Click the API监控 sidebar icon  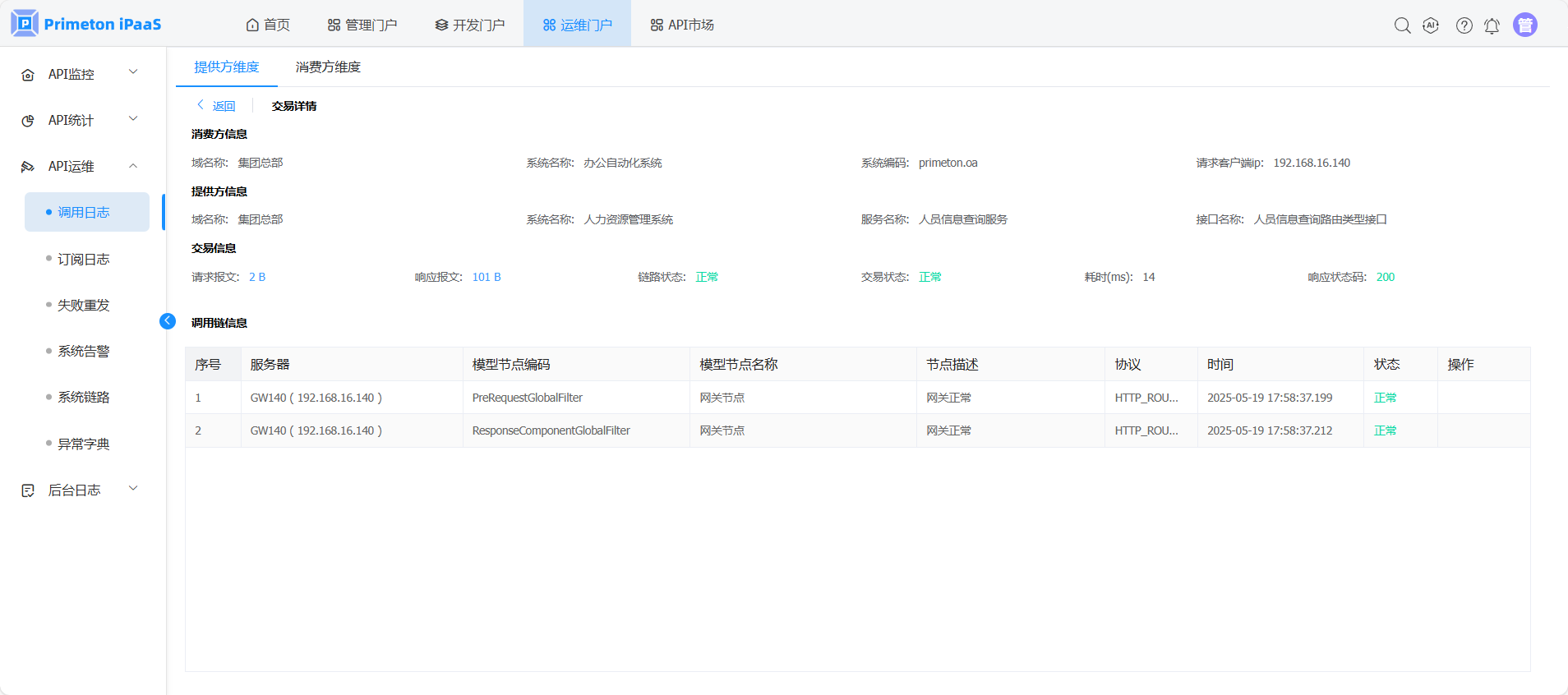click(x=28, y=75)
